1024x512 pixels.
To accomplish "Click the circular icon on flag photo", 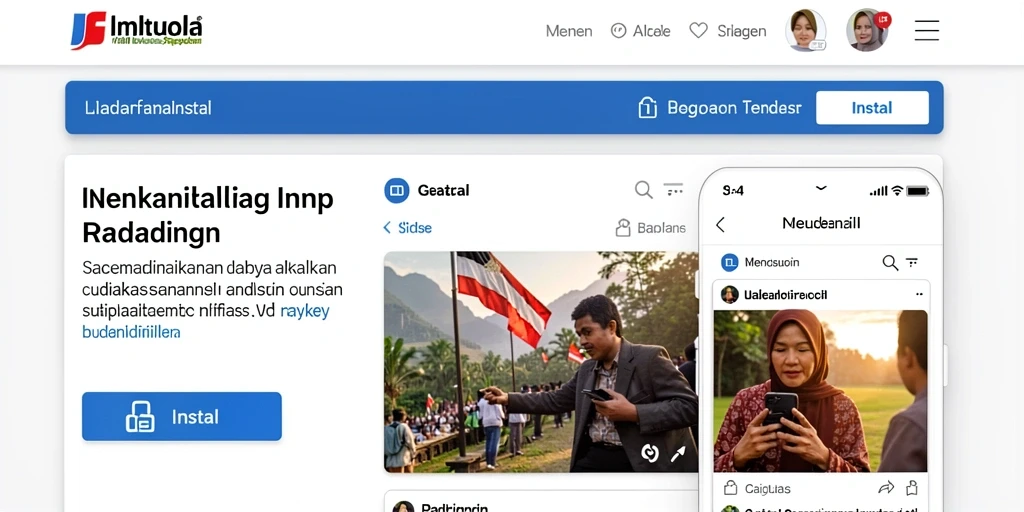I will point(649,453).
